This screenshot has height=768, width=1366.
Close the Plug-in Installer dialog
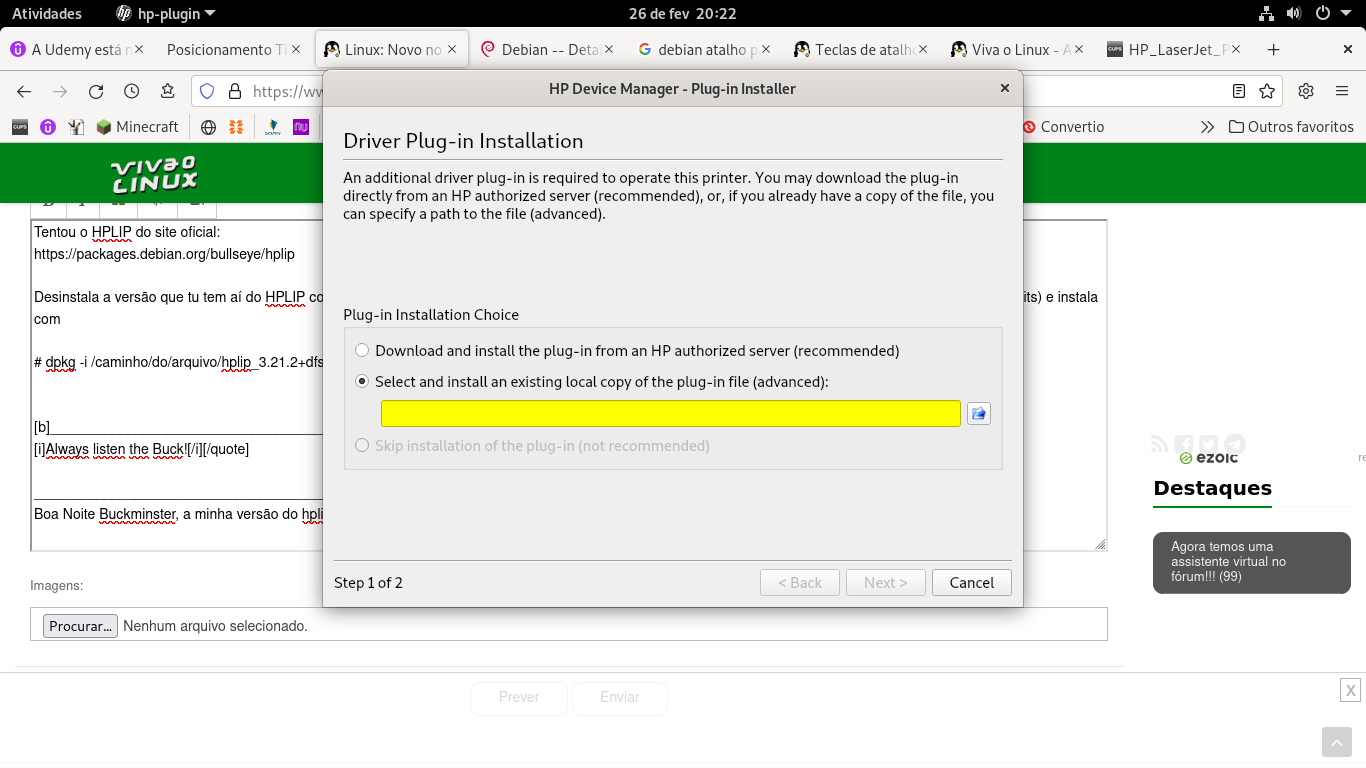click(1005, 88)
